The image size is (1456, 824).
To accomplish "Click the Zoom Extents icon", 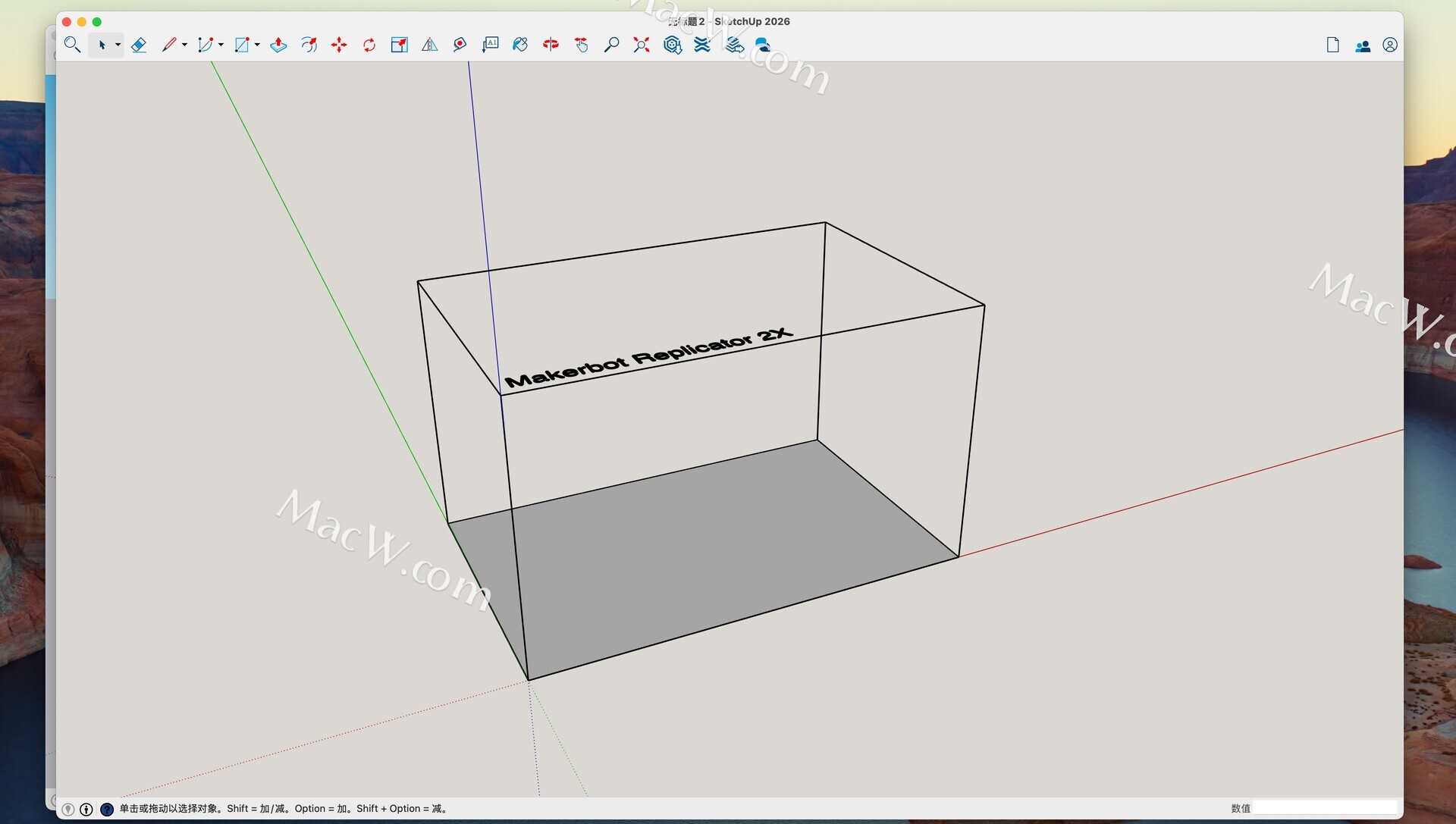I will tap(642, 45).
